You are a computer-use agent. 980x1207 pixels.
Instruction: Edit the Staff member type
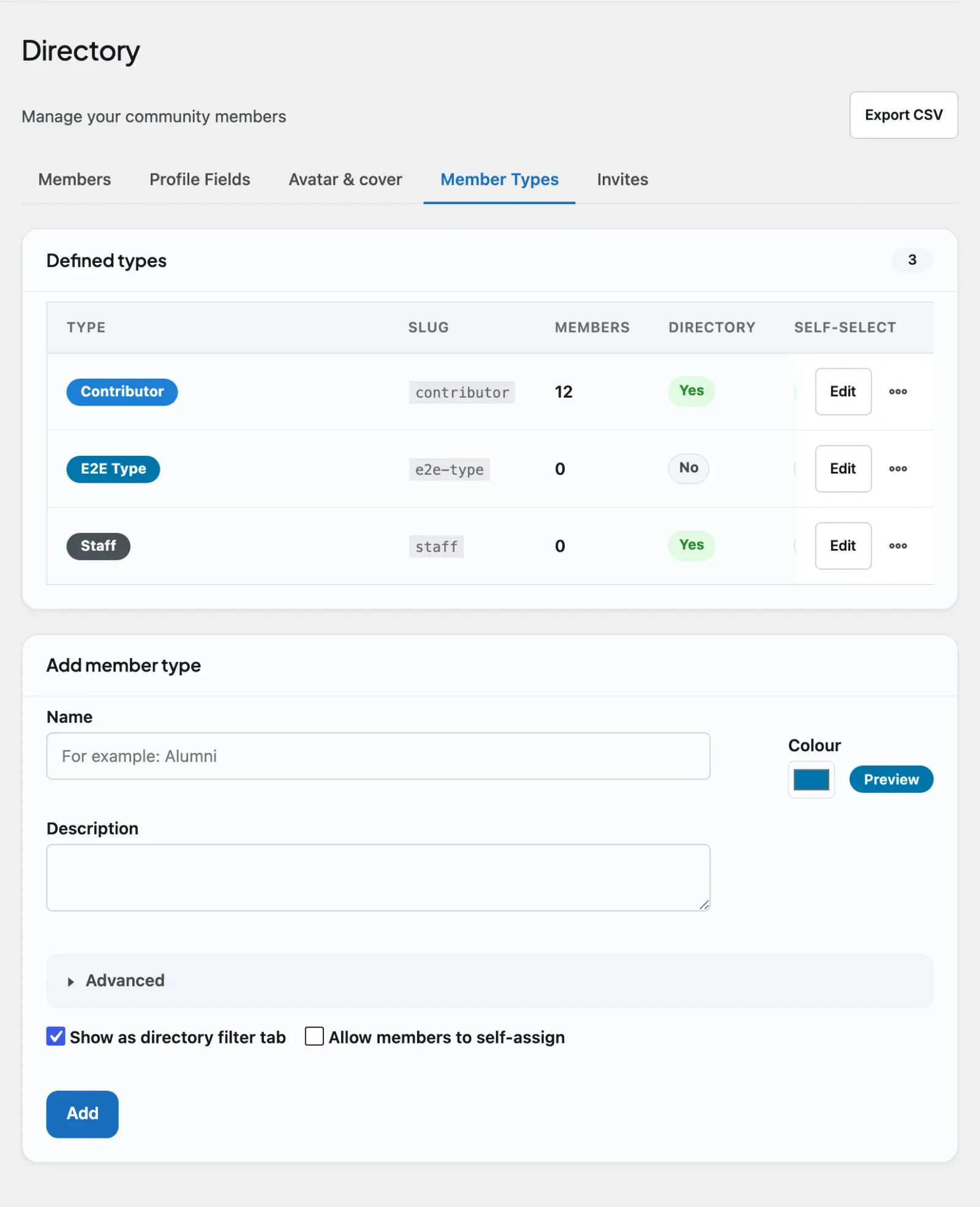pyautogui.click(x=843, y=546)
